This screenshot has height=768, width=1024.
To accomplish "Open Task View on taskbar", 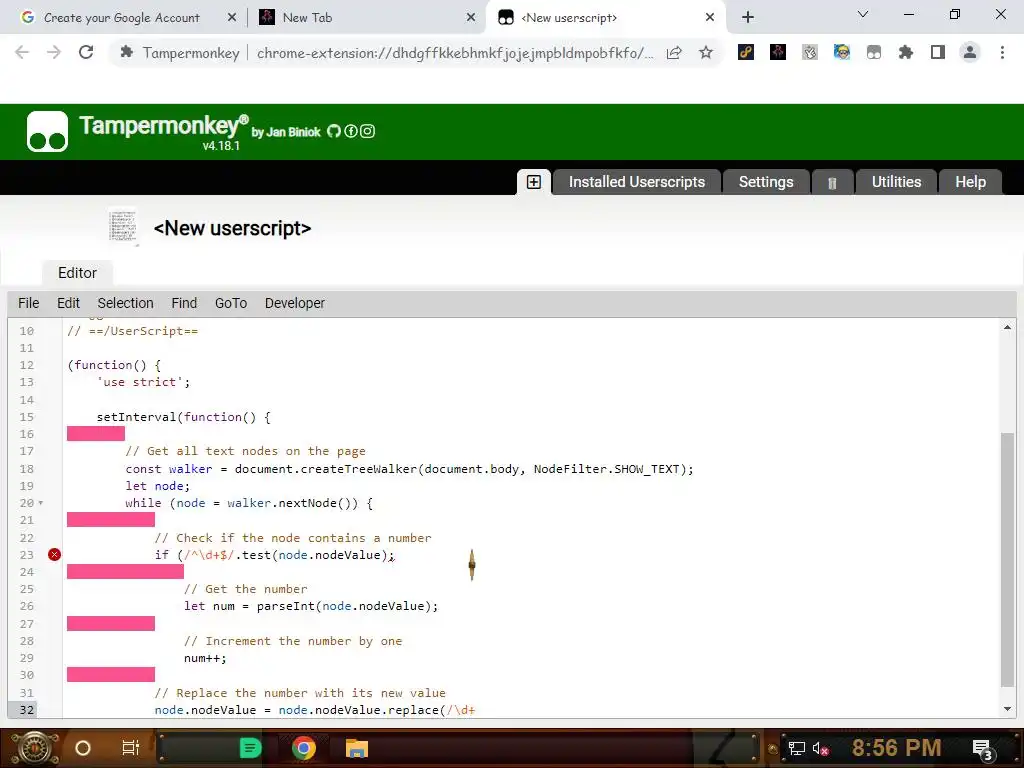I will [131, 748].
